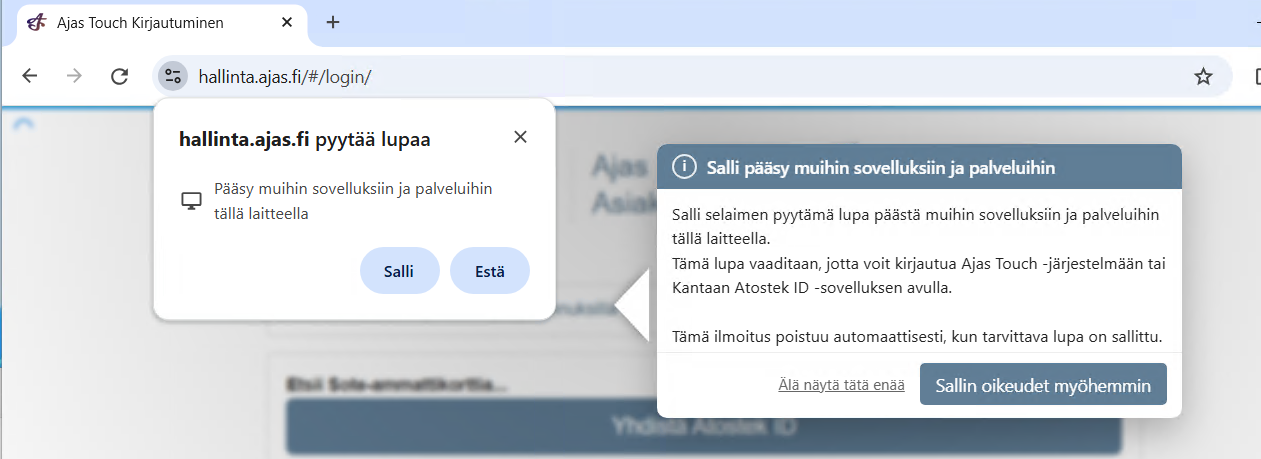
Task: Go back to the previous page
Action: coord(30,76)
